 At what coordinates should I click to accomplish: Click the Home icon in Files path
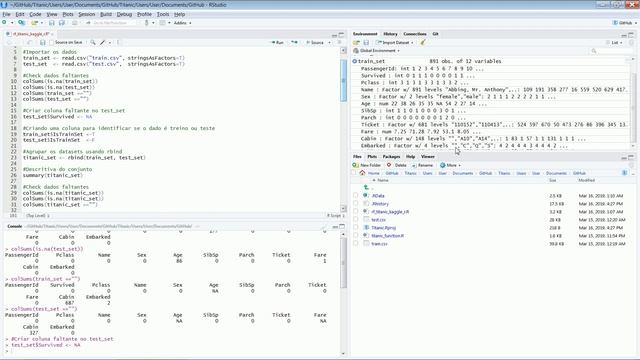(x=362, y=173)
